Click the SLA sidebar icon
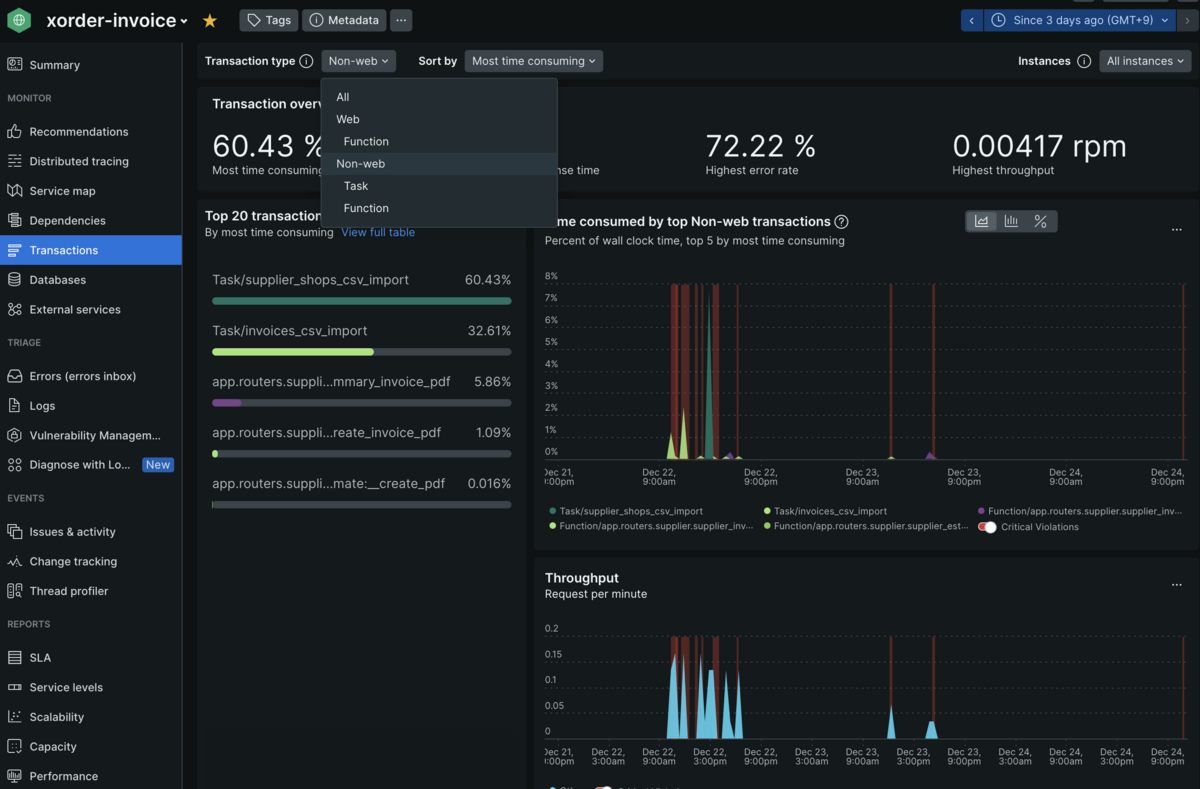The width and height of the screenshot is (1200, 789). pyautogui.click(x=14, y=658)
